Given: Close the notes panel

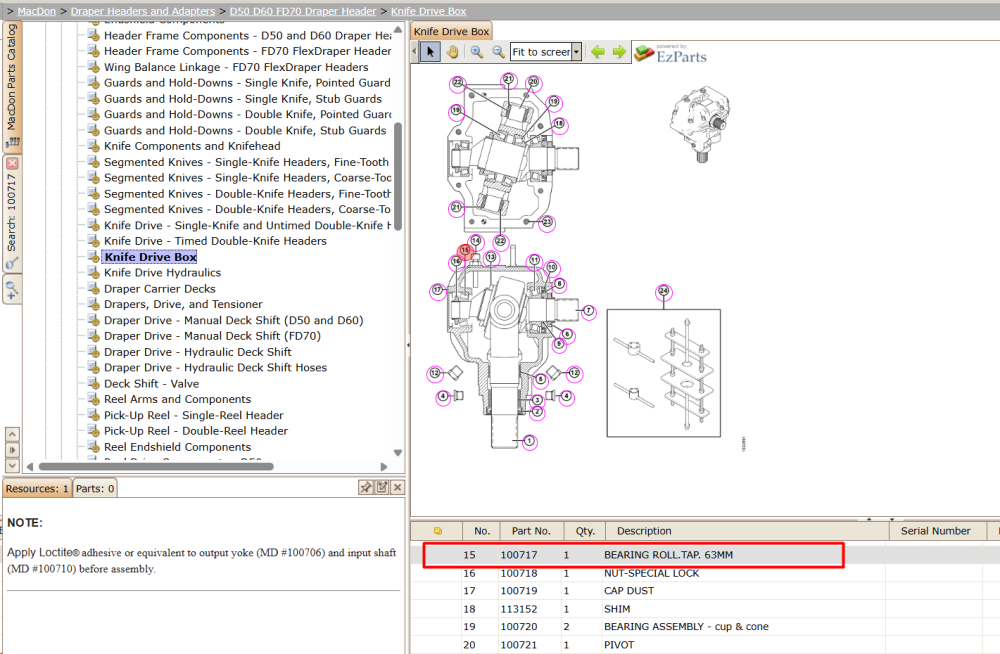Looking at the screenshot, I should [397, 487].
